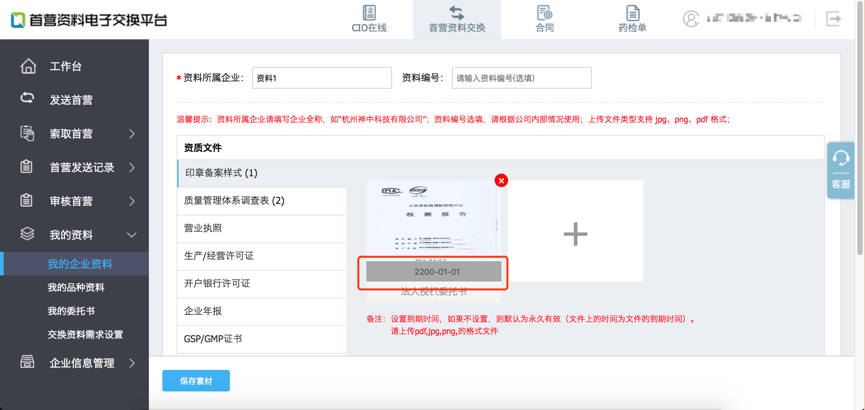
Task: Select 开户银行许可证 category
Action: click(x=261, y=284)
